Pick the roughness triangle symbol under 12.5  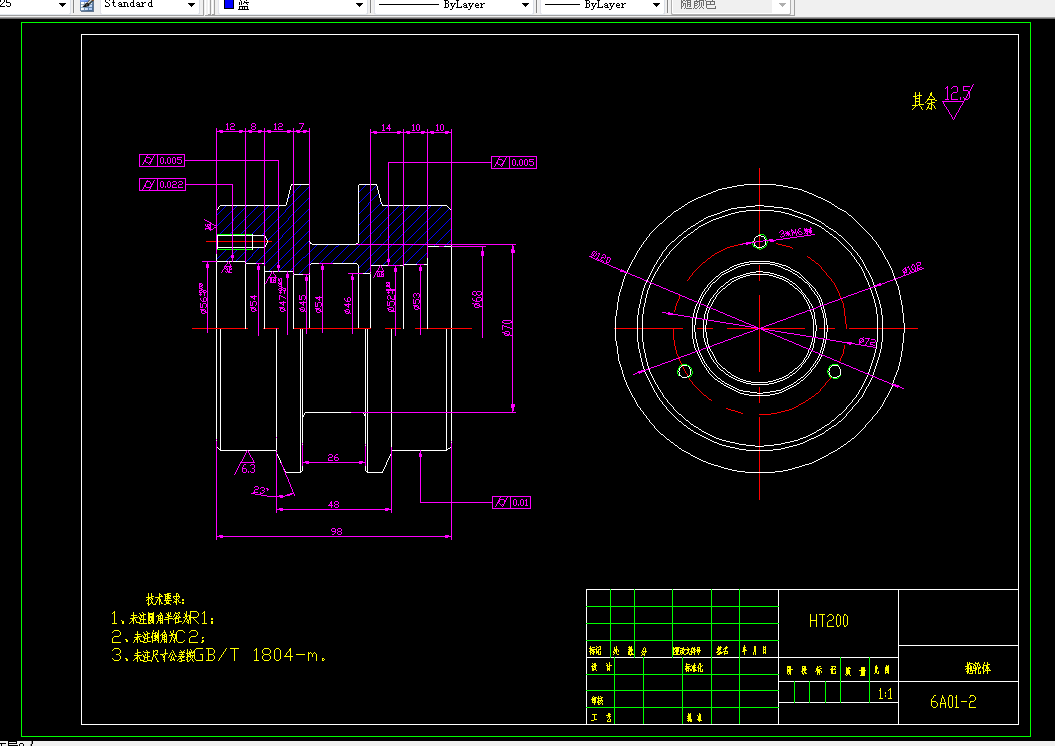(x=953, y=111)
